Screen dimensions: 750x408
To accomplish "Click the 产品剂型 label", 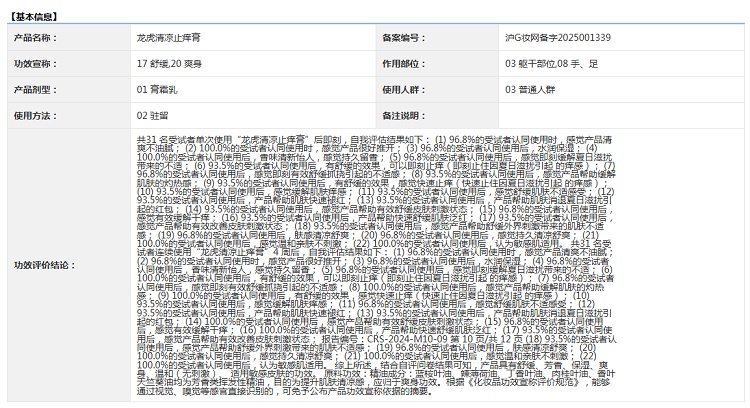I will (35, 89).
